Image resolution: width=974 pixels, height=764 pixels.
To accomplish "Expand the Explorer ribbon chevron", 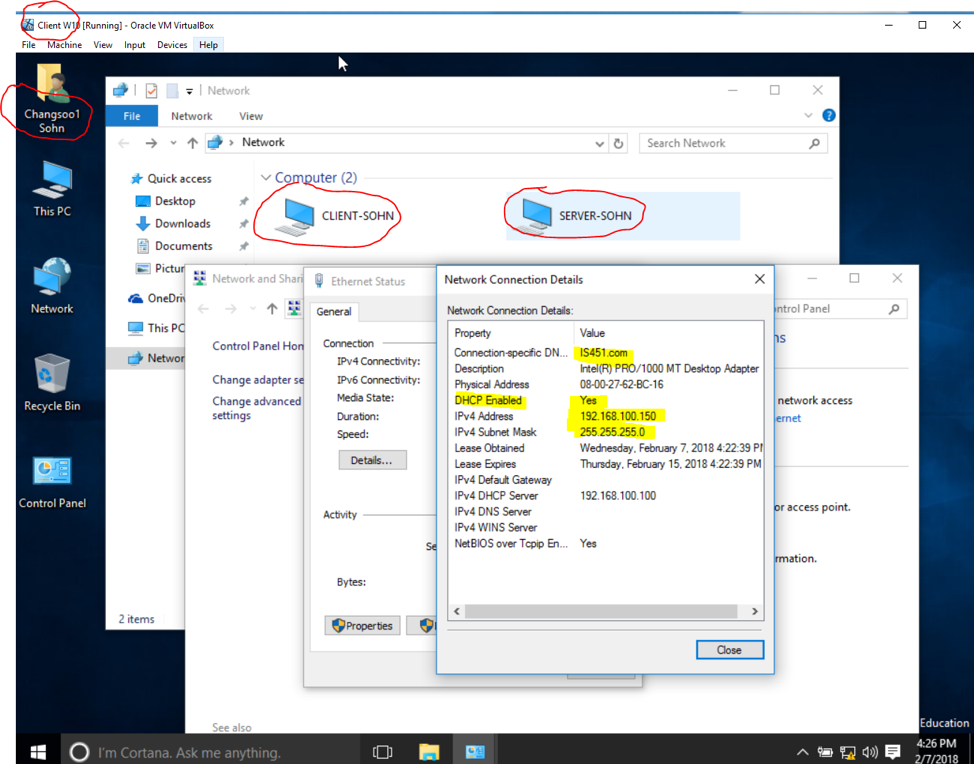I will pyautogui.click(x=808, y=116).
